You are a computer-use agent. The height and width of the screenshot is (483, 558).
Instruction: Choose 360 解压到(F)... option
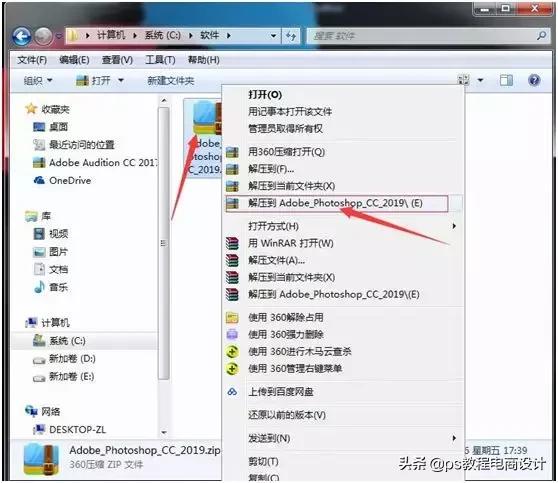pos(271,169)
